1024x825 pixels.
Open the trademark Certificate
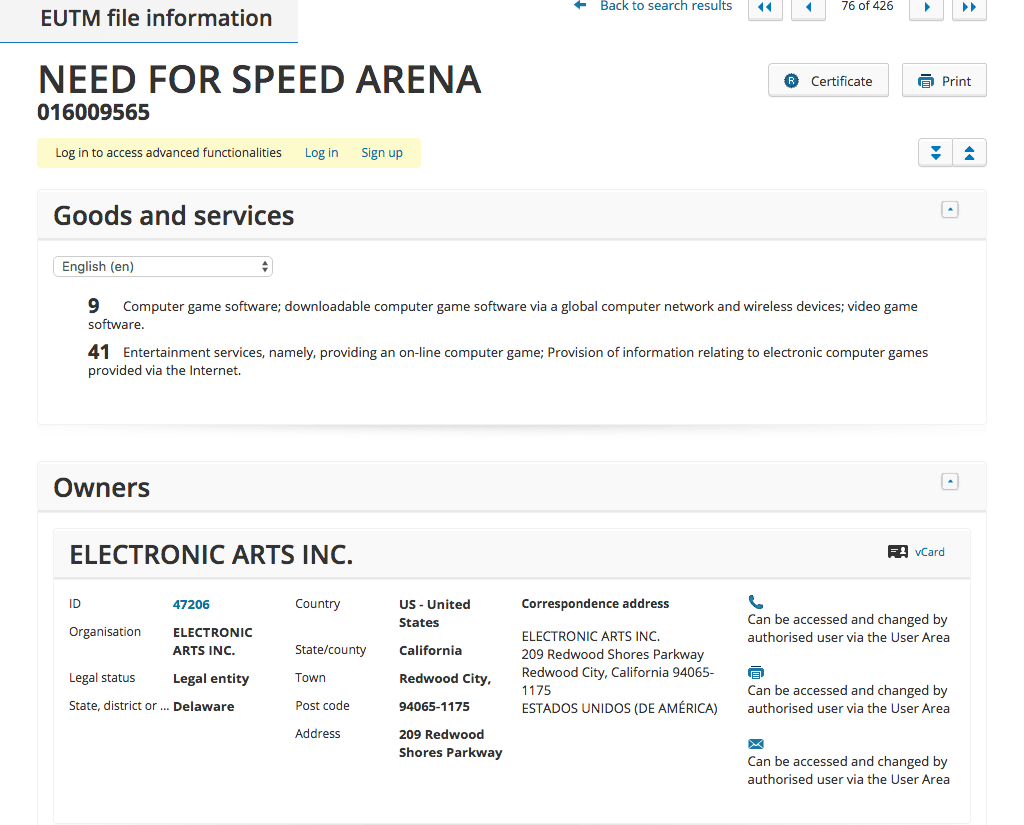(x=828, y=80)
